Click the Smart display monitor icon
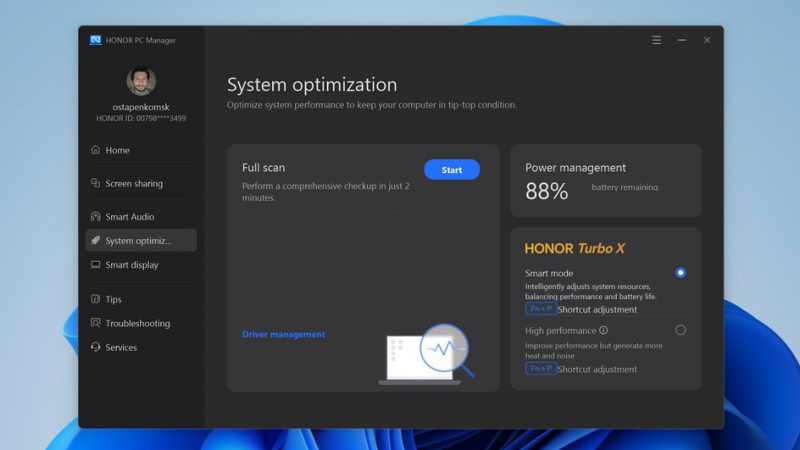 click(95, 264)
